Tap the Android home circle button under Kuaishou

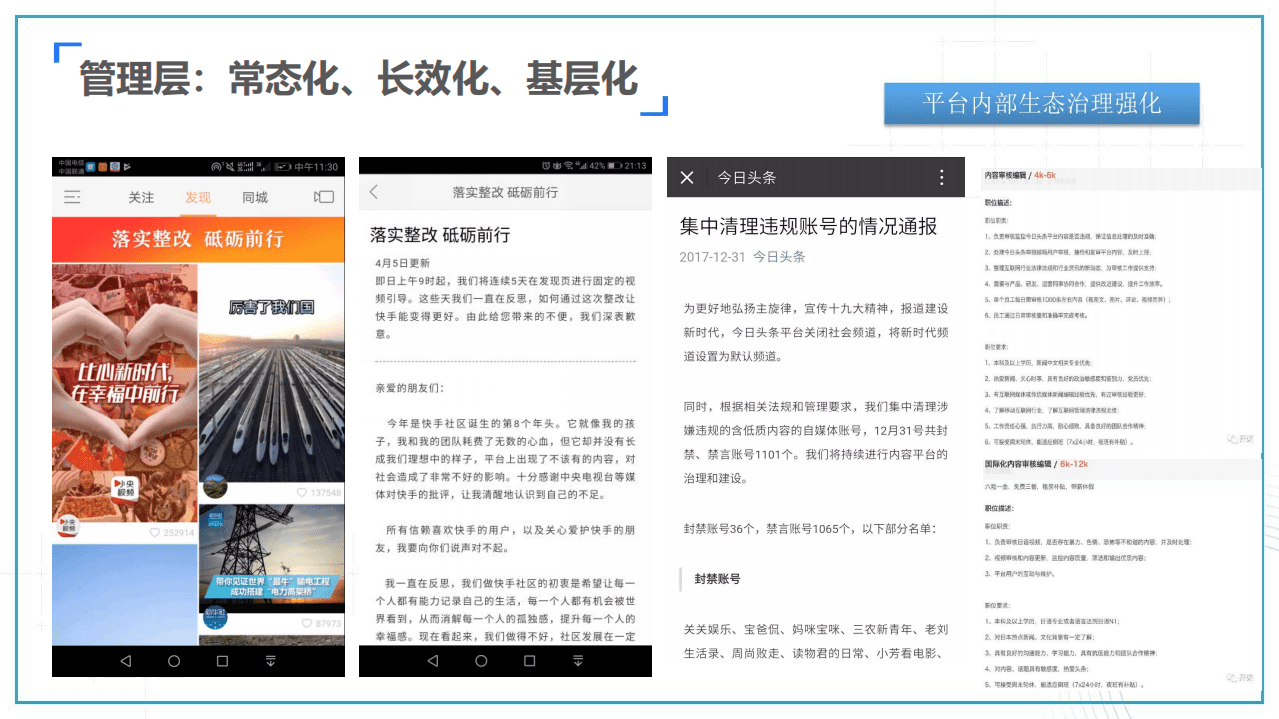[174, 661]
